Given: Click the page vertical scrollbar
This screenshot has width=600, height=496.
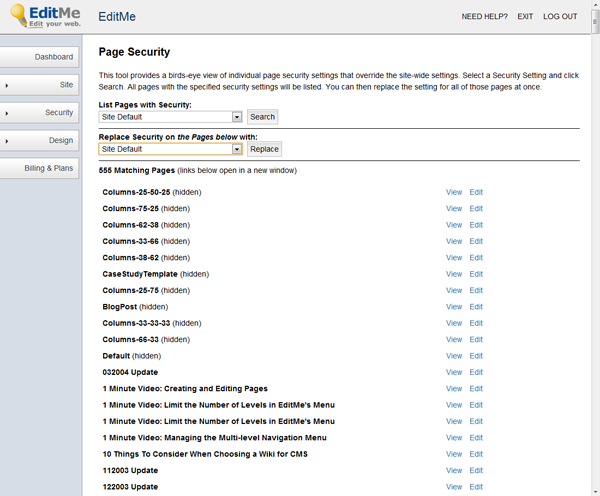Looking at the screenshot, I should (595, 248).
